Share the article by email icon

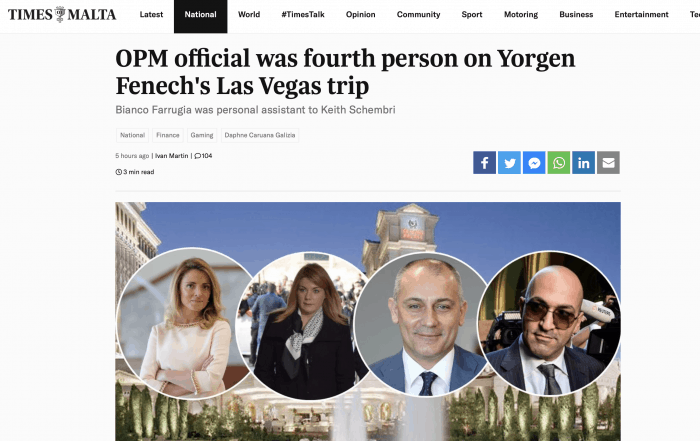608,162
